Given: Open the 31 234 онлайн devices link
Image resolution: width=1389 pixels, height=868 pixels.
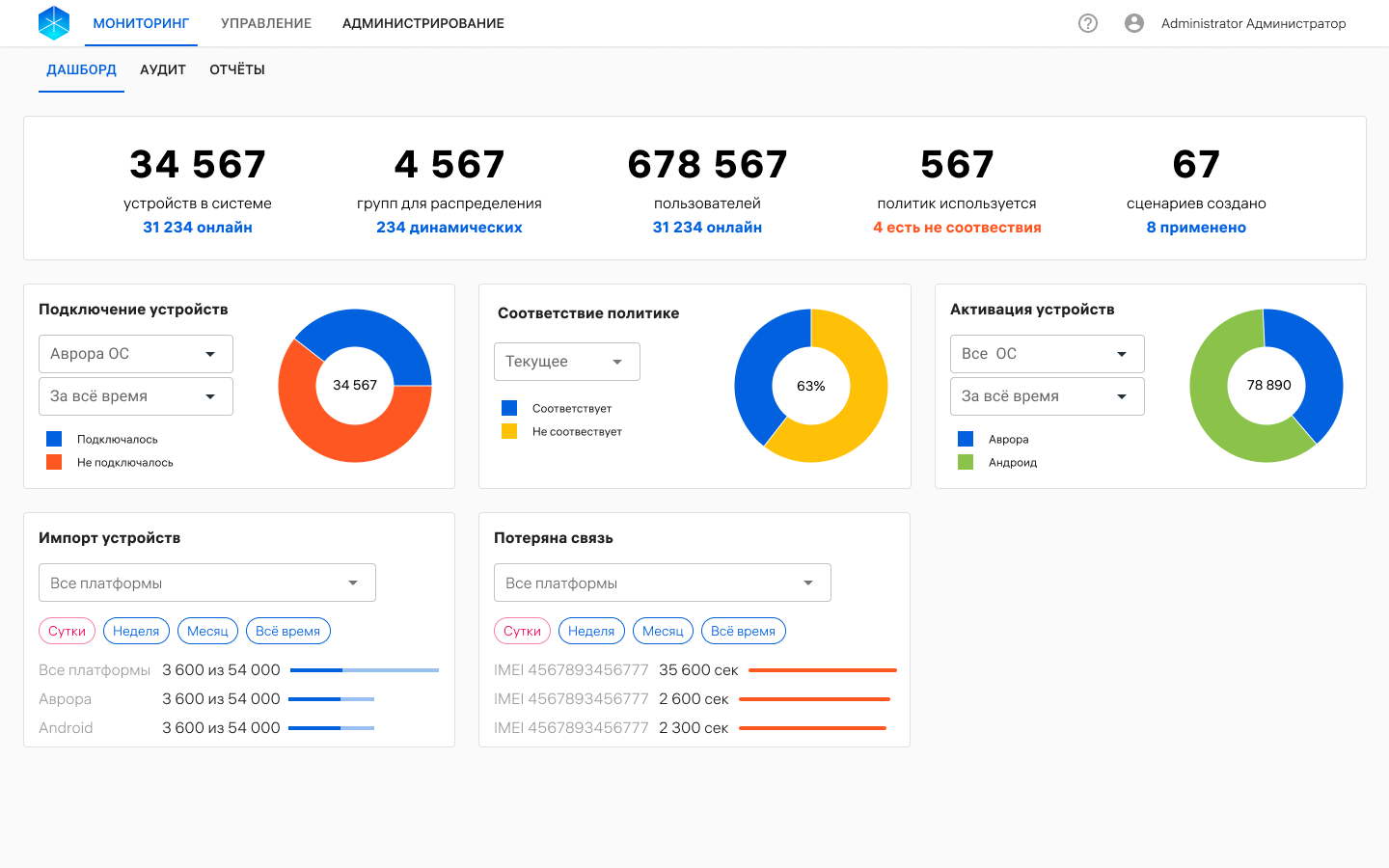Looking at the screenshot, I should (x=198, y=228).
